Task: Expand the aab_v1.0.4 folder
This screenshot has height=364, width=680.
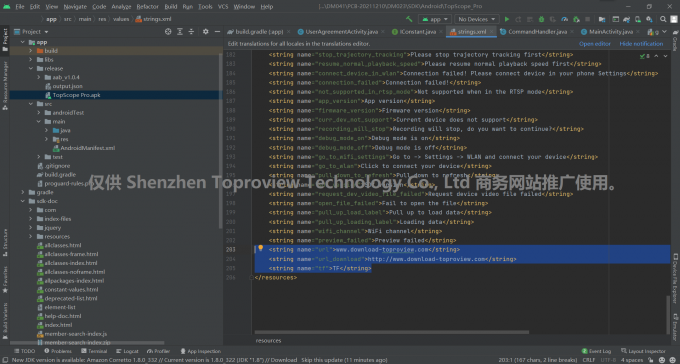Action: pyautogui.click(x=39, y=77)
